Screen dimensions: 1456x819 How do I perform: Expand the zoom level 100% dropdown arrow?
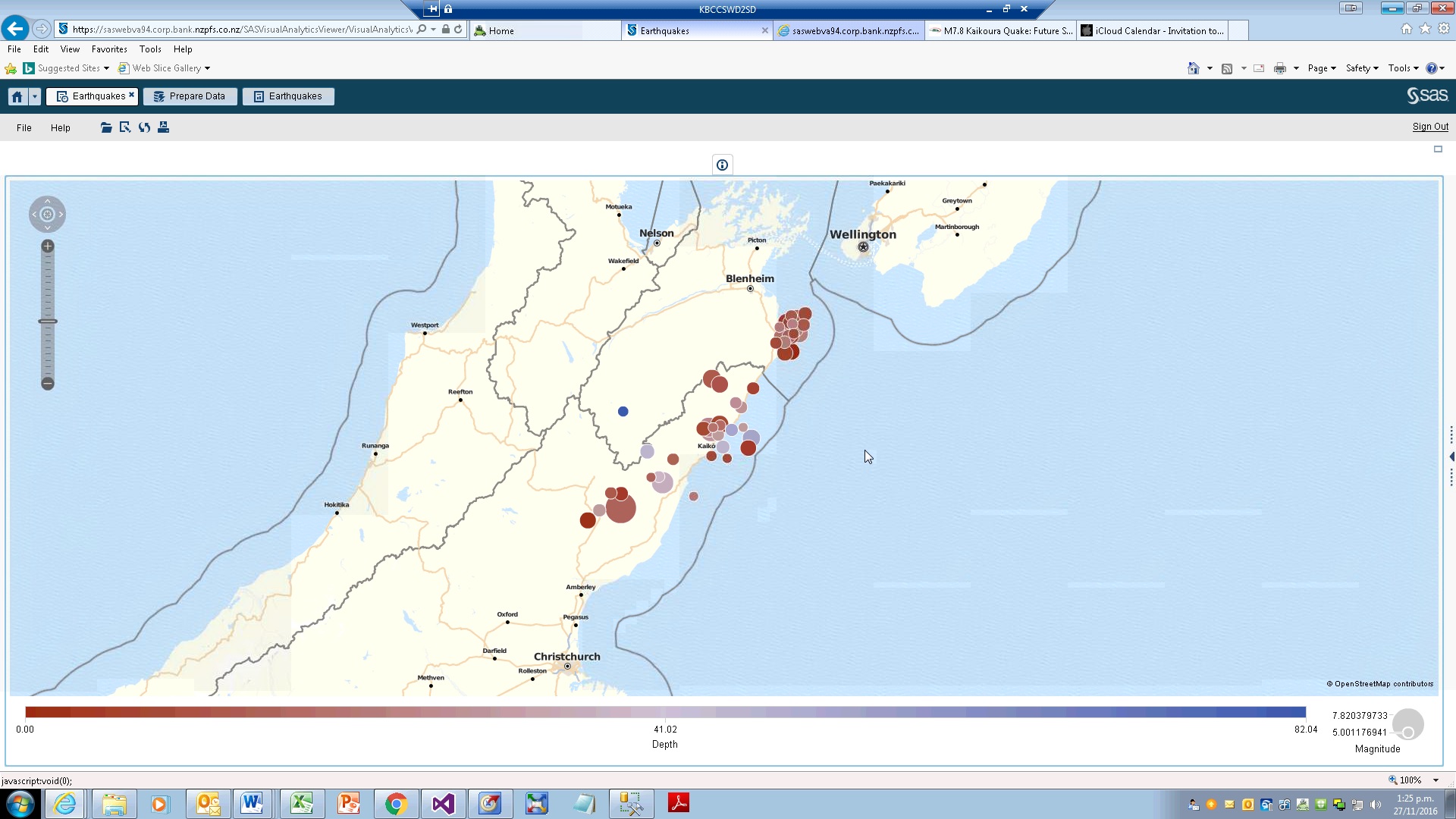1436,780
